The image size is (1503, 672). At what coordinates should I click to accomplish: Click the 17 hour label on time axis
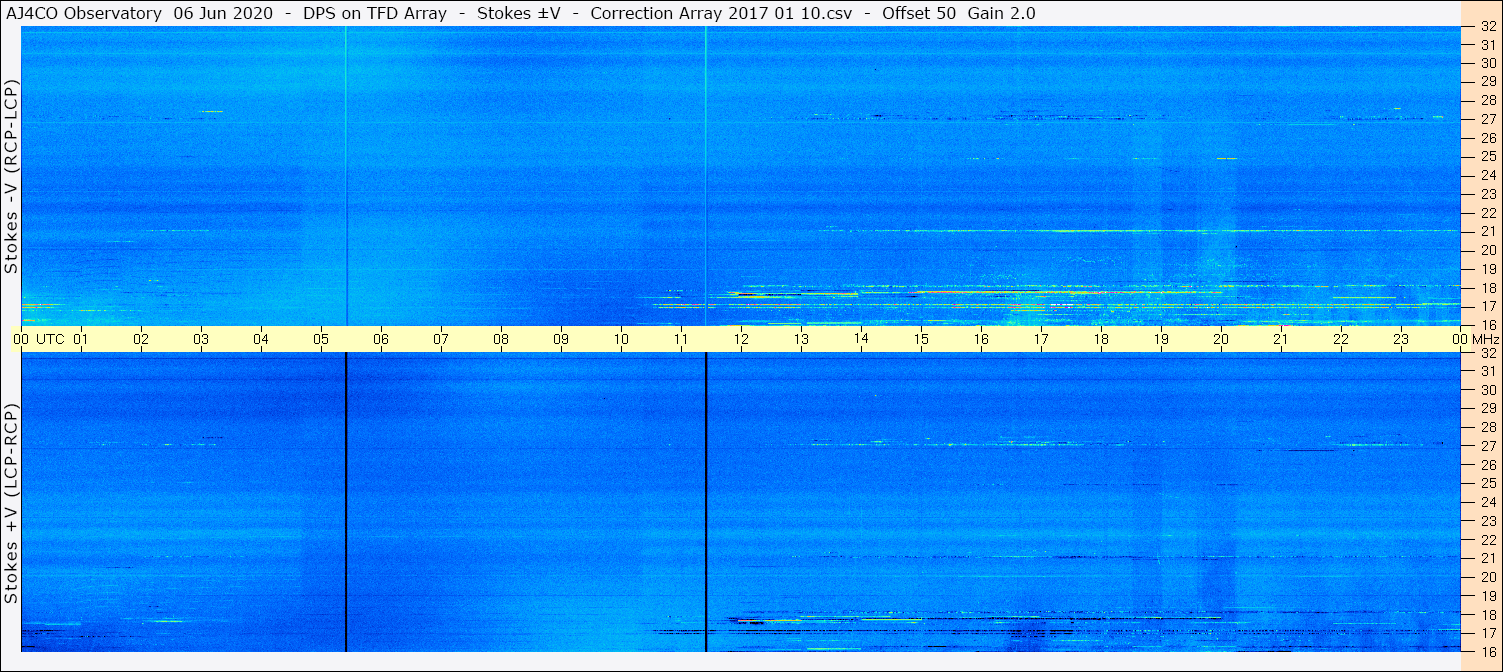tap(1041, 339)
